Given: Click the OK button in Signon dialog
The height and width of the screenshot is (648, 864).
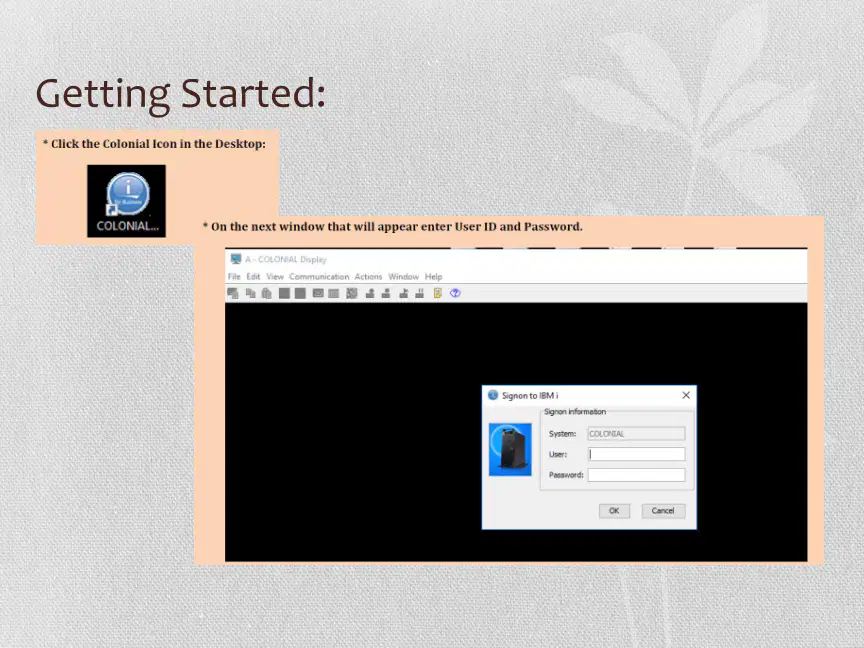Looking at the screenshot, I should coord(614,511).
